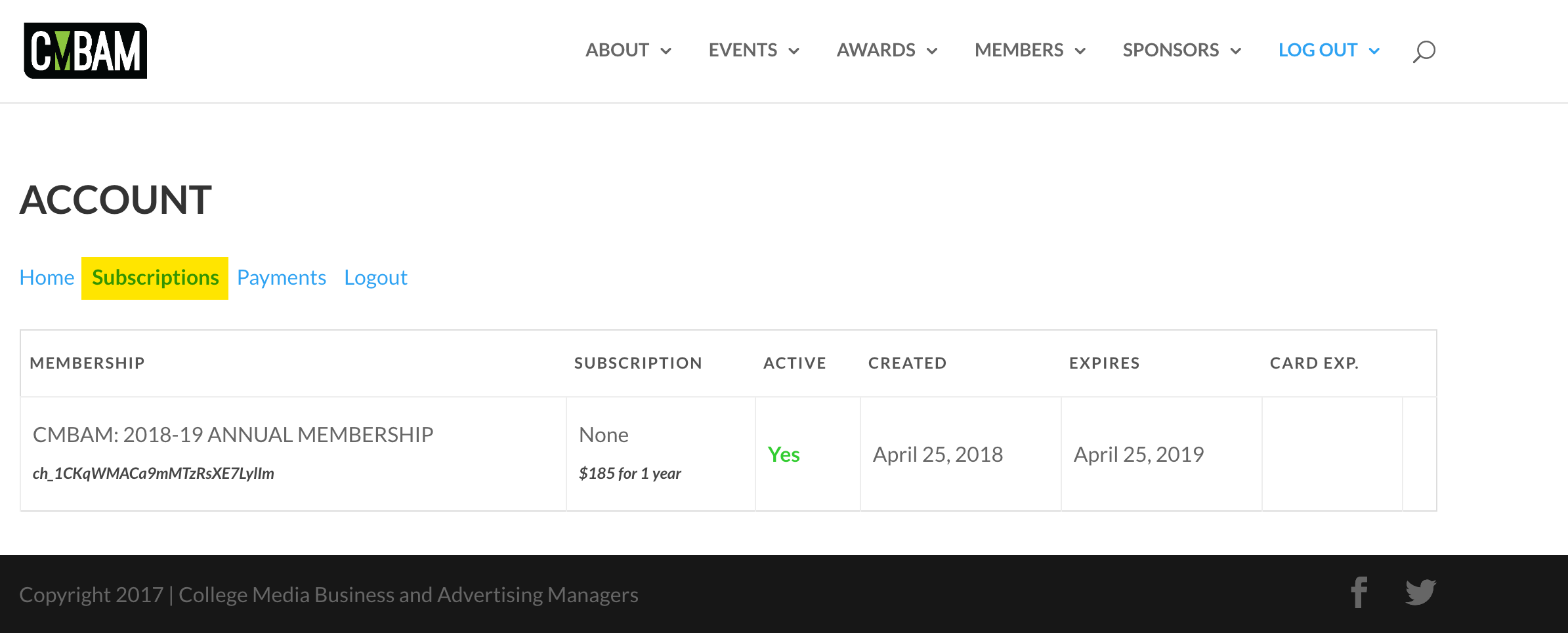
Task: Click the ACTIVE column header
Action: [x=795, y=363]
